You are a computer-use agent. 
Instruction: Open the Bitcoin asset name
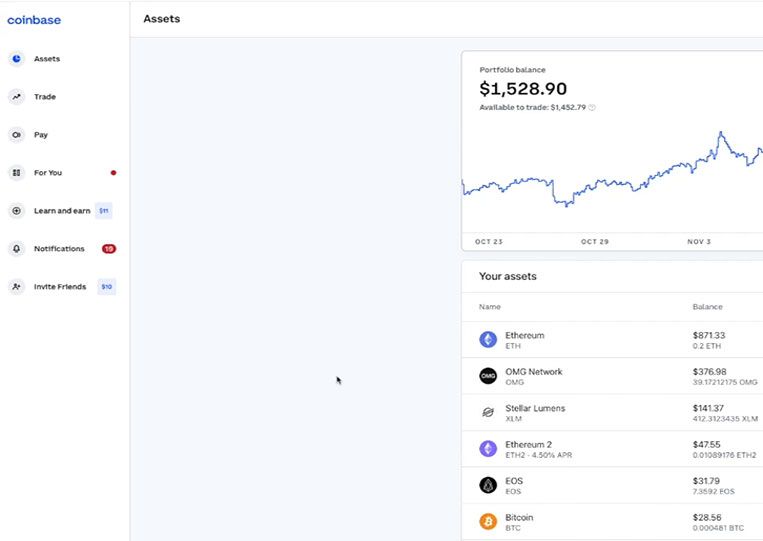[519, 518]
